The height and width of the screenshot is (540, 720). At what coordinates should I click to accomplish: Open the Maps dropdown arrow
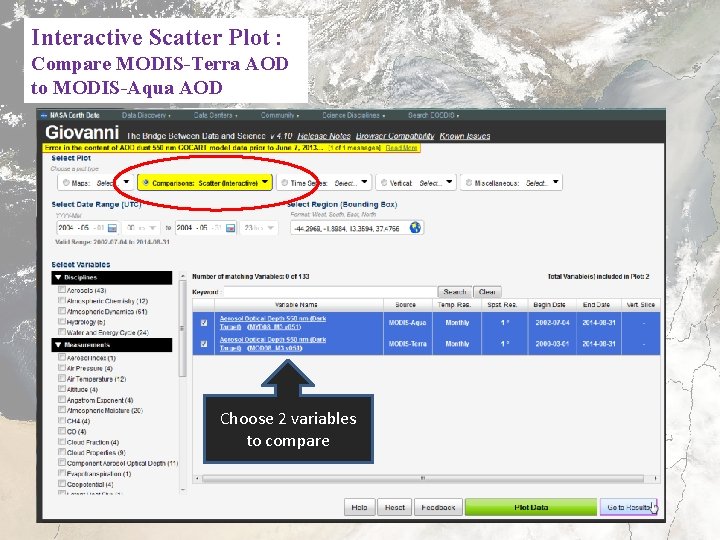126,182
